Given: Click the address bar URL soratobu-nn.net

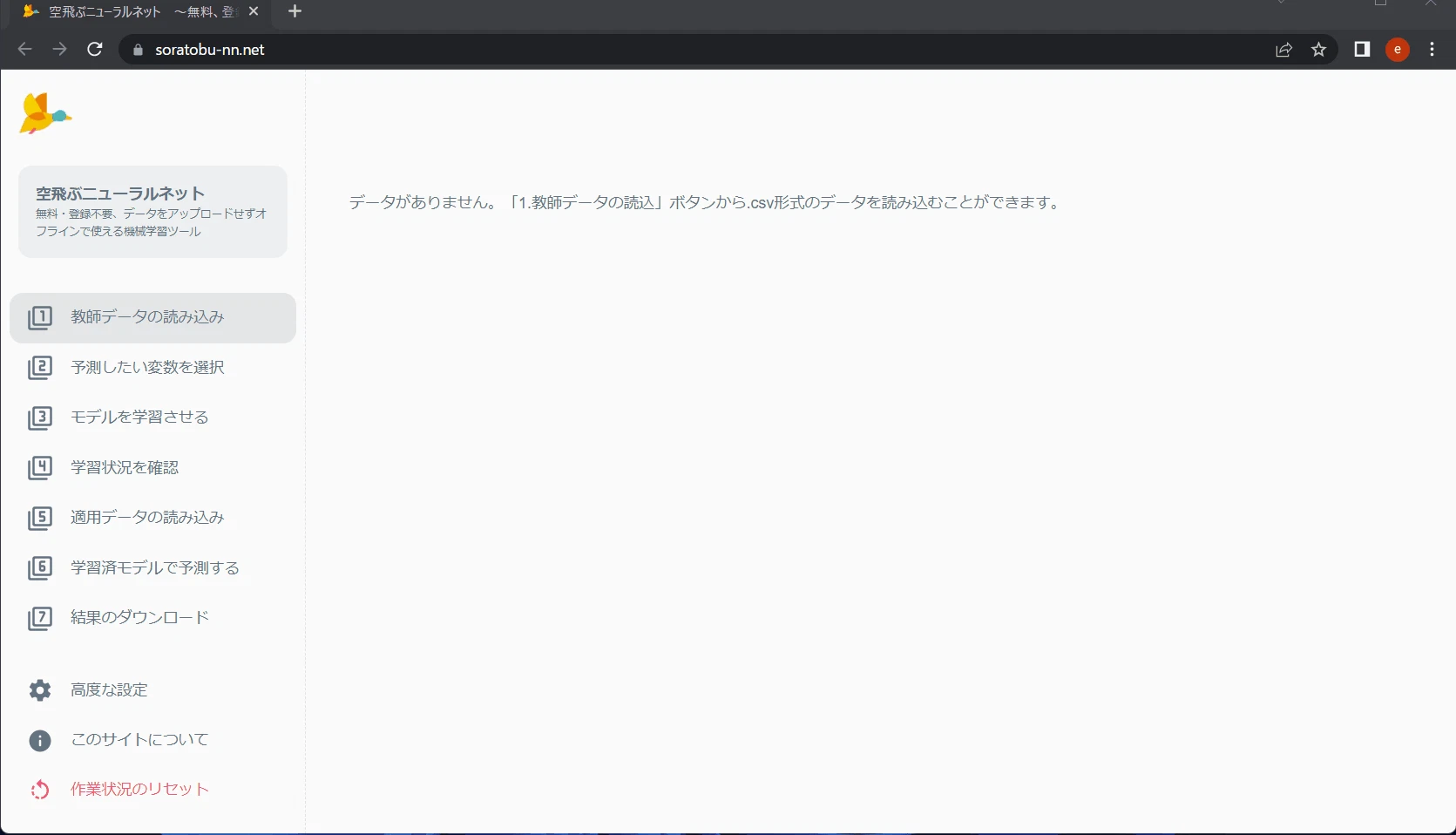Looking at the screenshot, I should coord(210,50).
